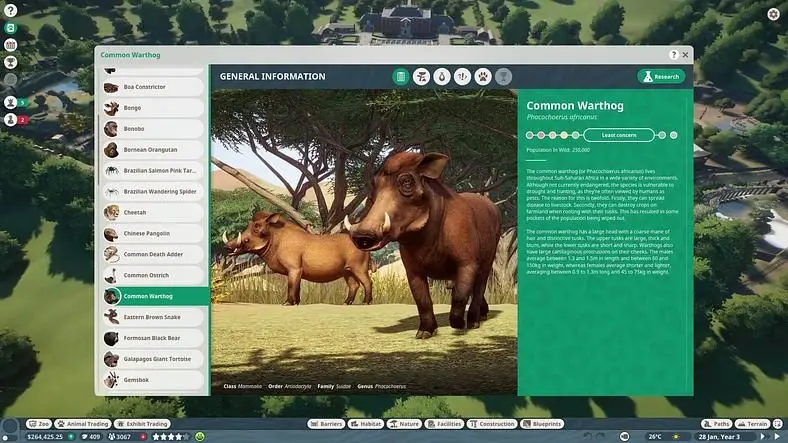
Task: Open the trophy objectives icon in left sidebar
Action: tap(11, 62)
